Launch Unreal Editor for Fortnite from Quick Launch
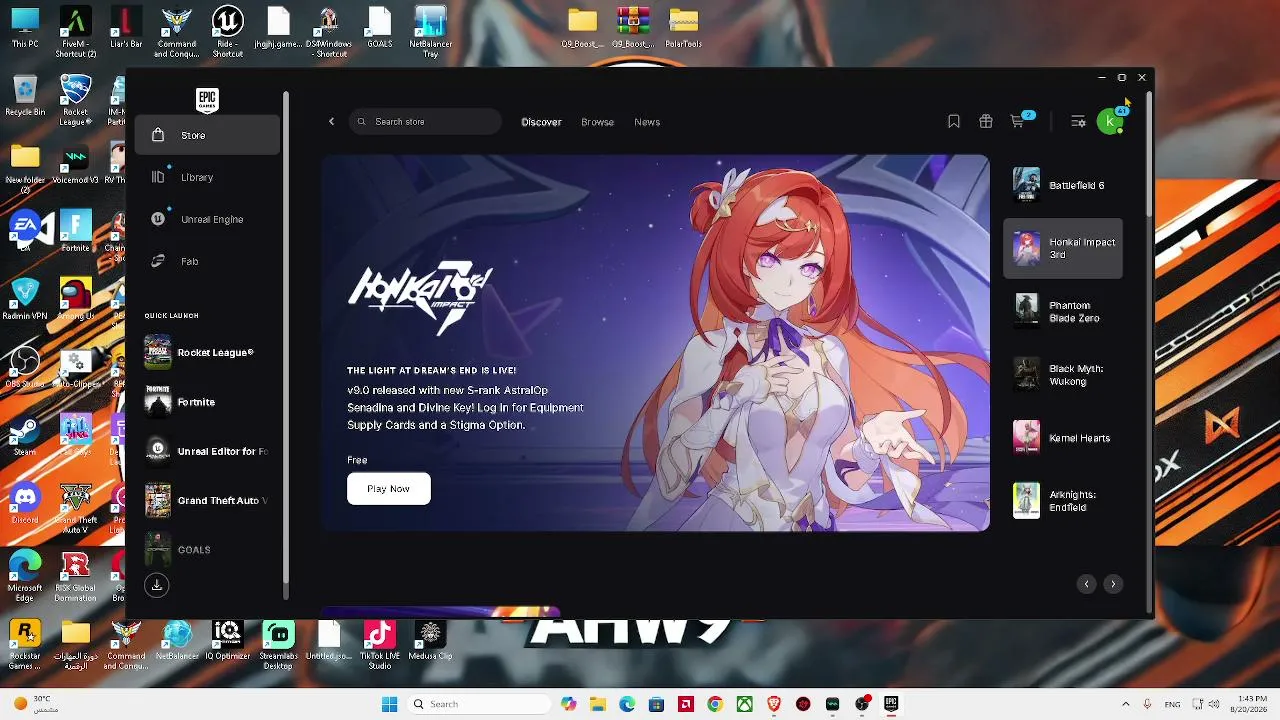 pos(207,451)
